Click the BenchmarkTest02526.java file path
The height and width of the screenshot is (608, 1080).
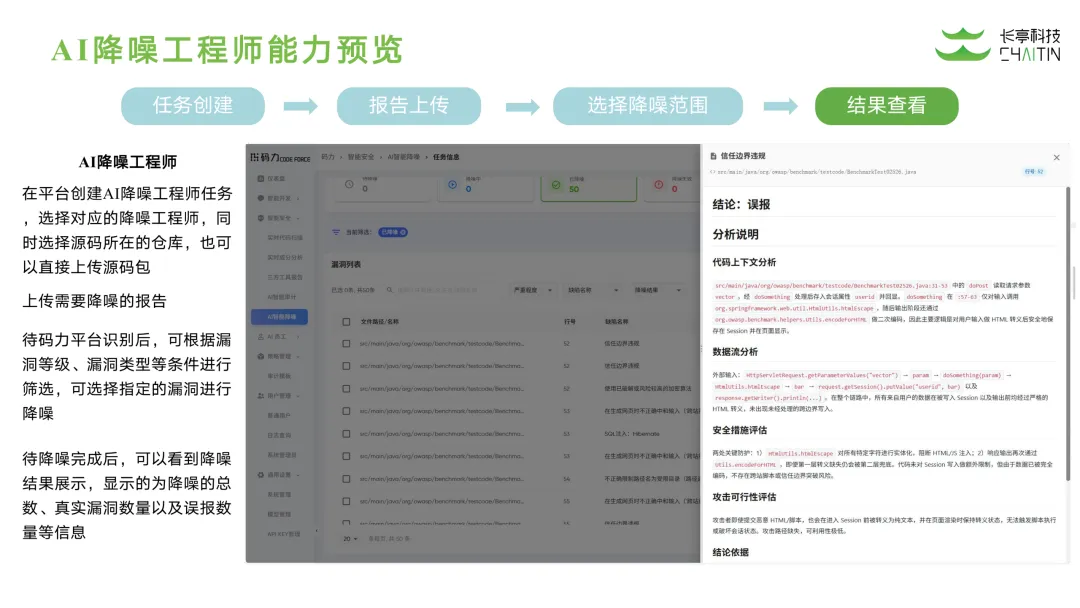click(817, 172)
